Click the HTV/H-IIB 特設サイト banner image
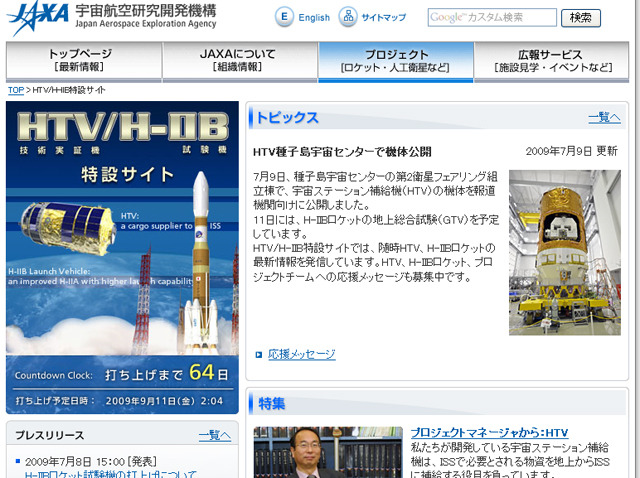This screenshot has width=640, height=478. [122, 257]
